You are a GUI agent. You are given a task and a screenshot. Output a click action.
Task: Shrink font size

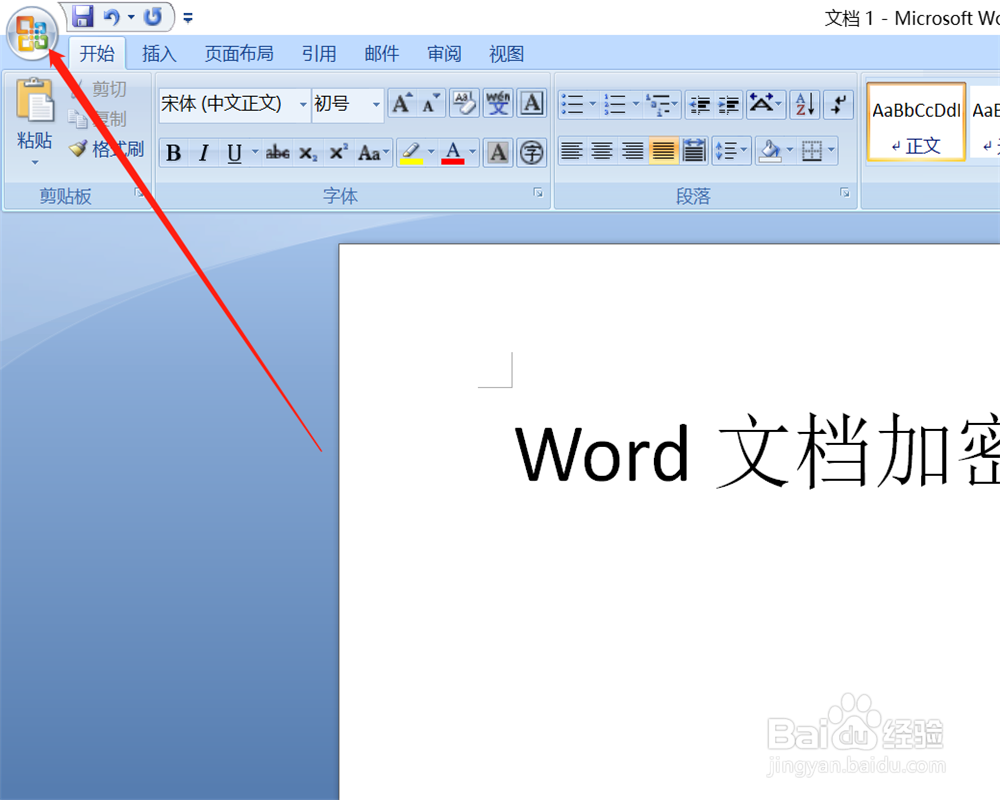tap(430, 103)
